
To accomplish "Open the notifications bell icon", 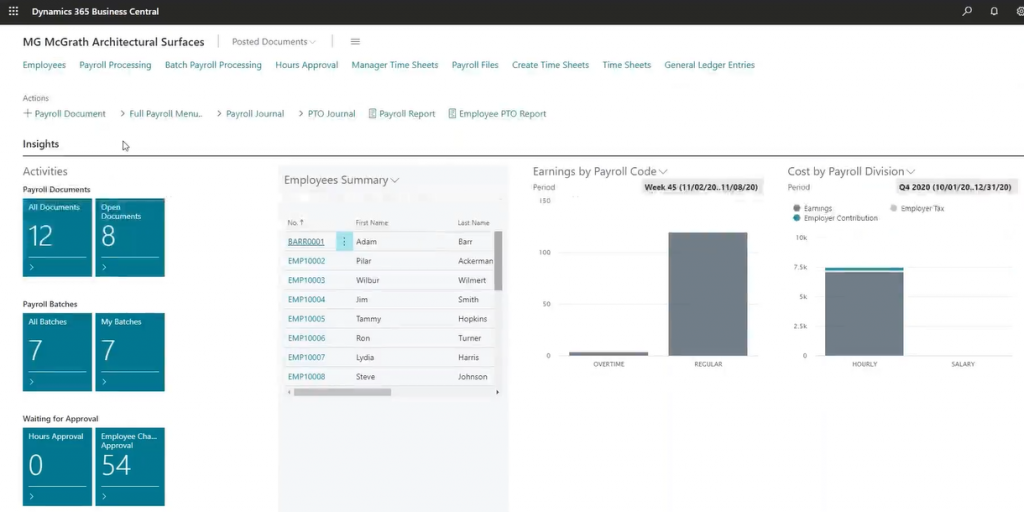I will click(x=994, y=11).
